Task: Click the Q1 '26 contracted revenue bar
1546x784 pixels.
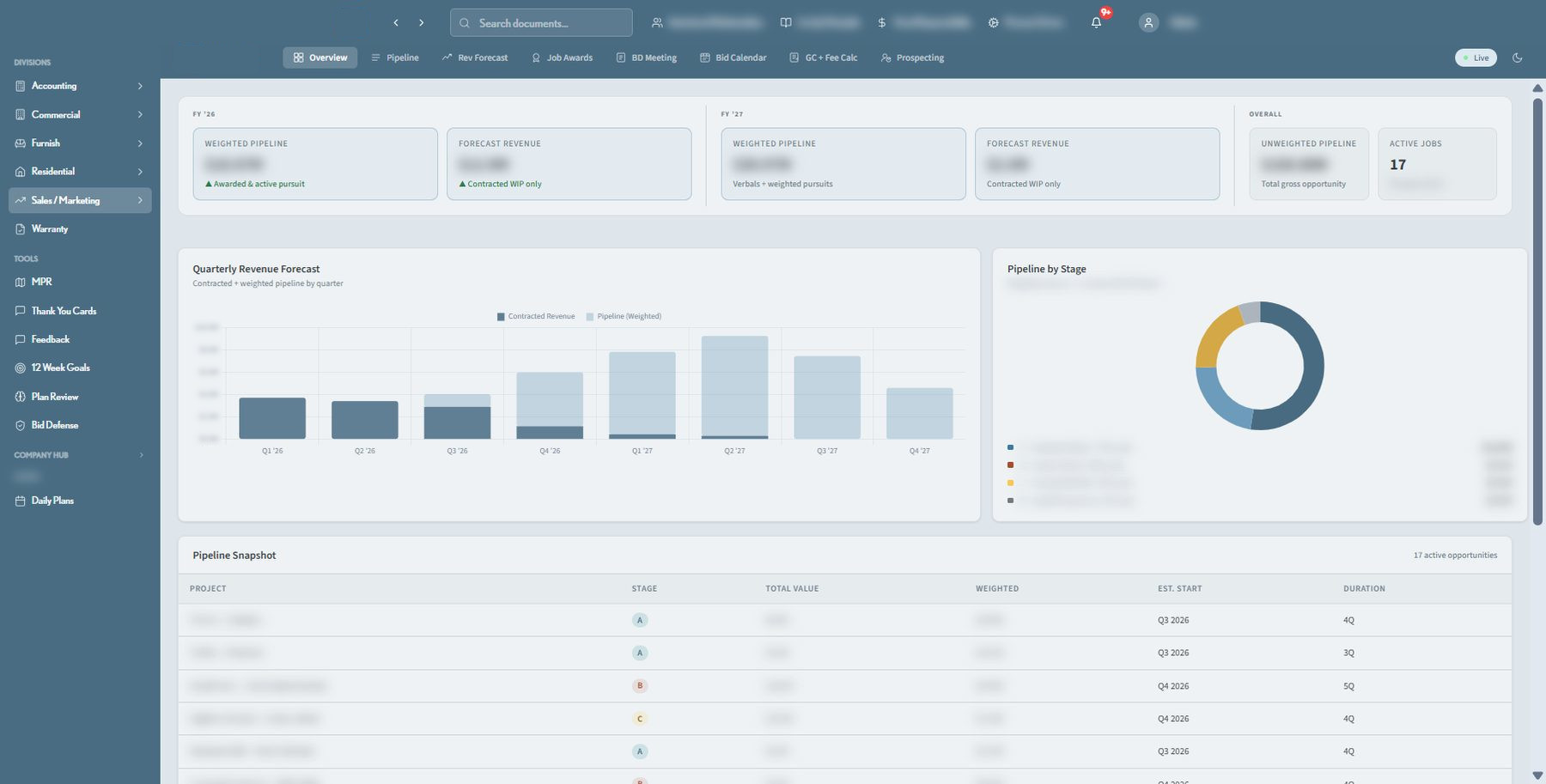Action: (x=272, y=418)
